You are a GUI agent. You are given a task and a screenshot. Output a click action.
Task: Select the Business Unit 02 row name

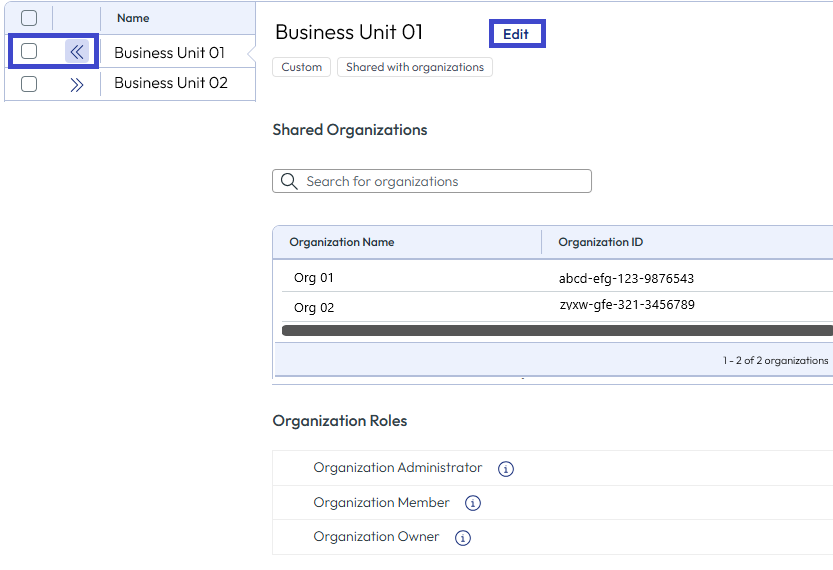[171, 83]
